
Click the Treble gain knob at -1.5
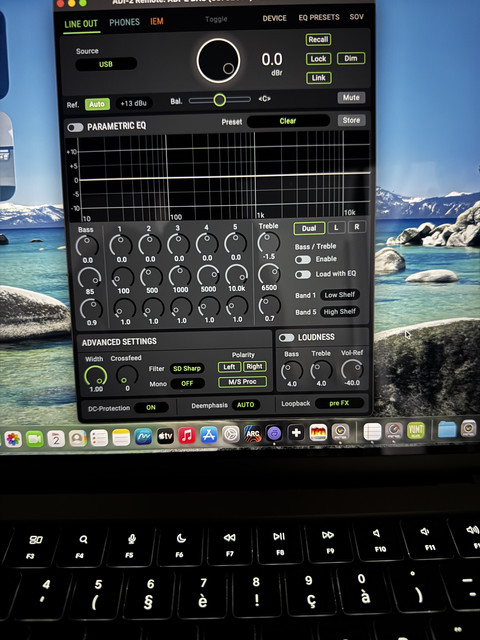pyautogui.click(x=268, y=242)
